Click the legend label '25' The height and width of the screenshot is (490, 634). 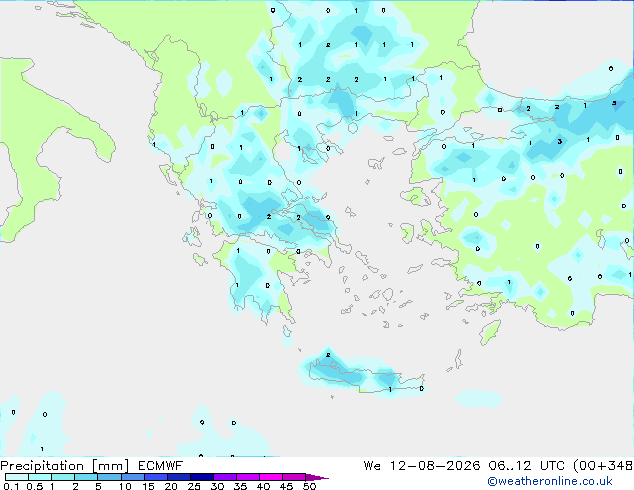pos(194,486)
